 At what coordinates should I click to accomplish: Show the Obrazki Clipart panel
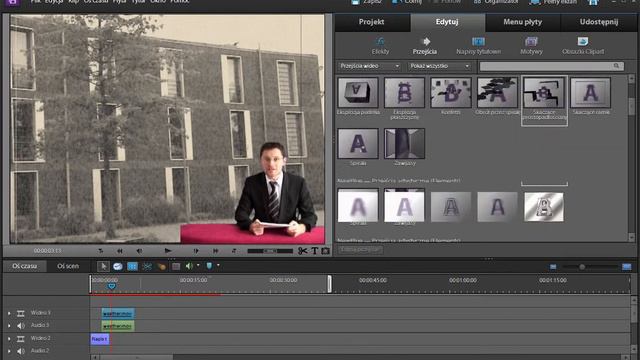coord(583,46)
